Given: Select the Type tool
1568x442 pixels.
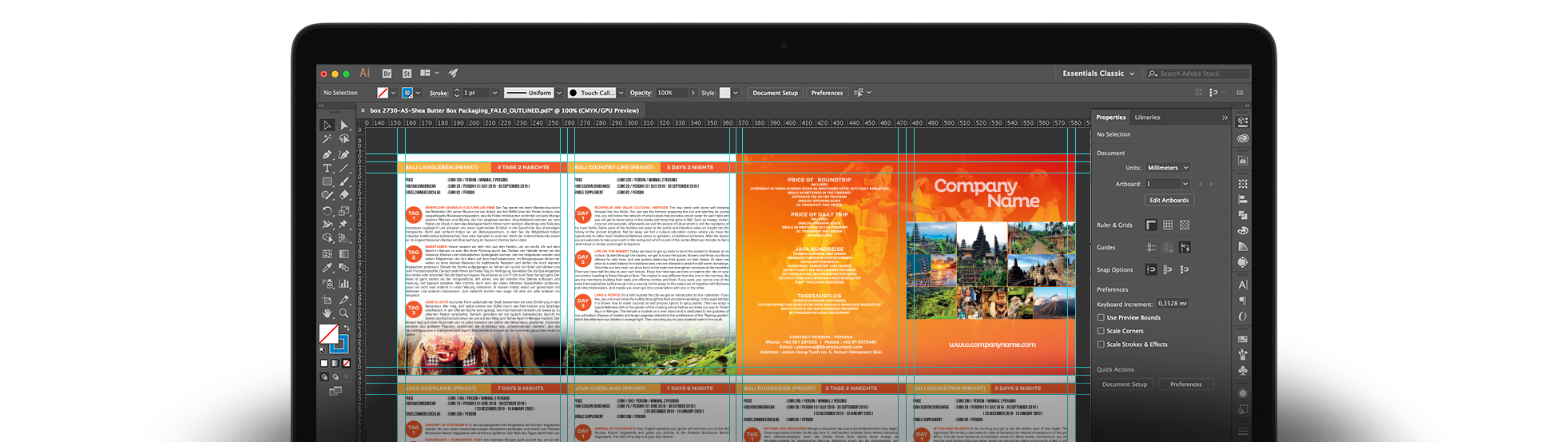Looking at the screenshot, I should (x=327, y=168).
